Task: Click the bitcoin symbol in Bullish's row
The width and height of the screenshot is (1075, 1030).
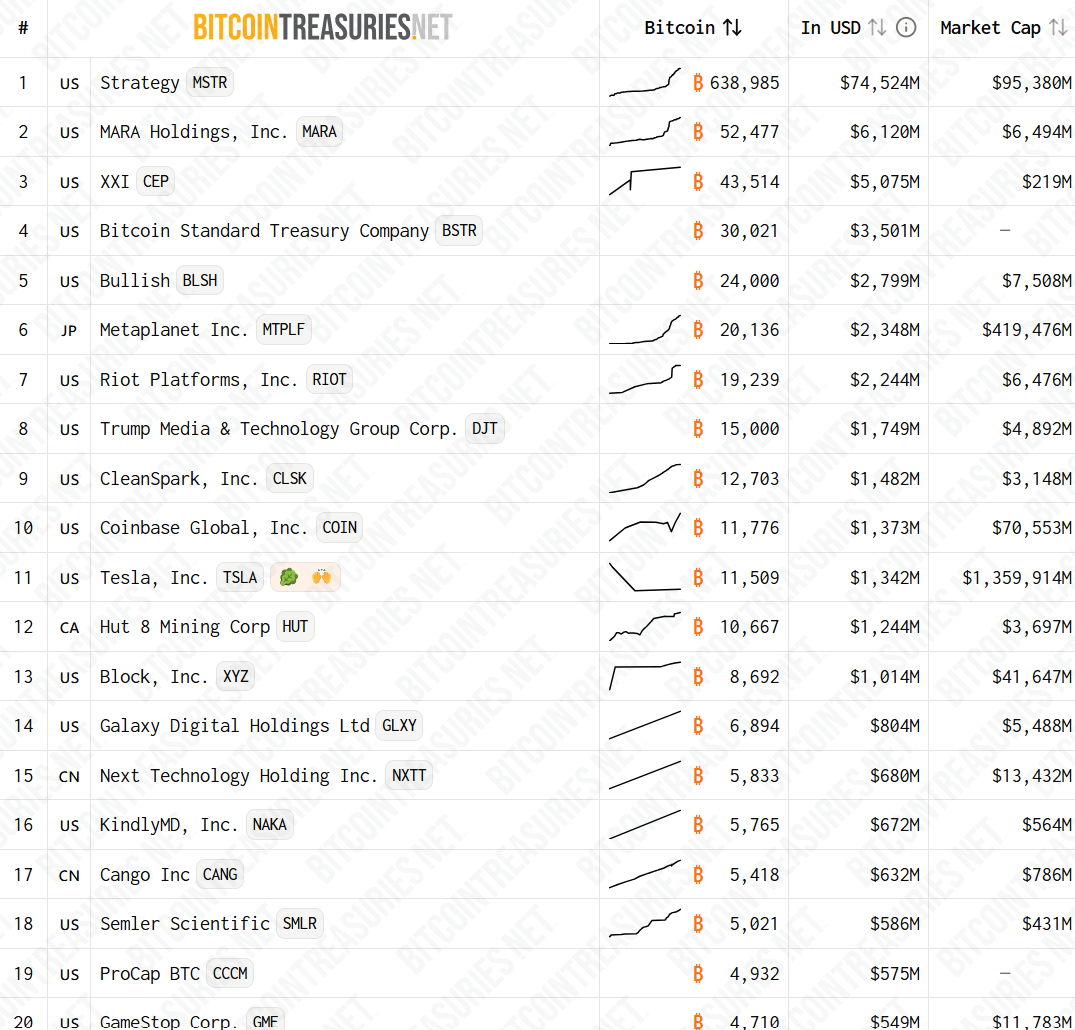Action: coord(698,280)
